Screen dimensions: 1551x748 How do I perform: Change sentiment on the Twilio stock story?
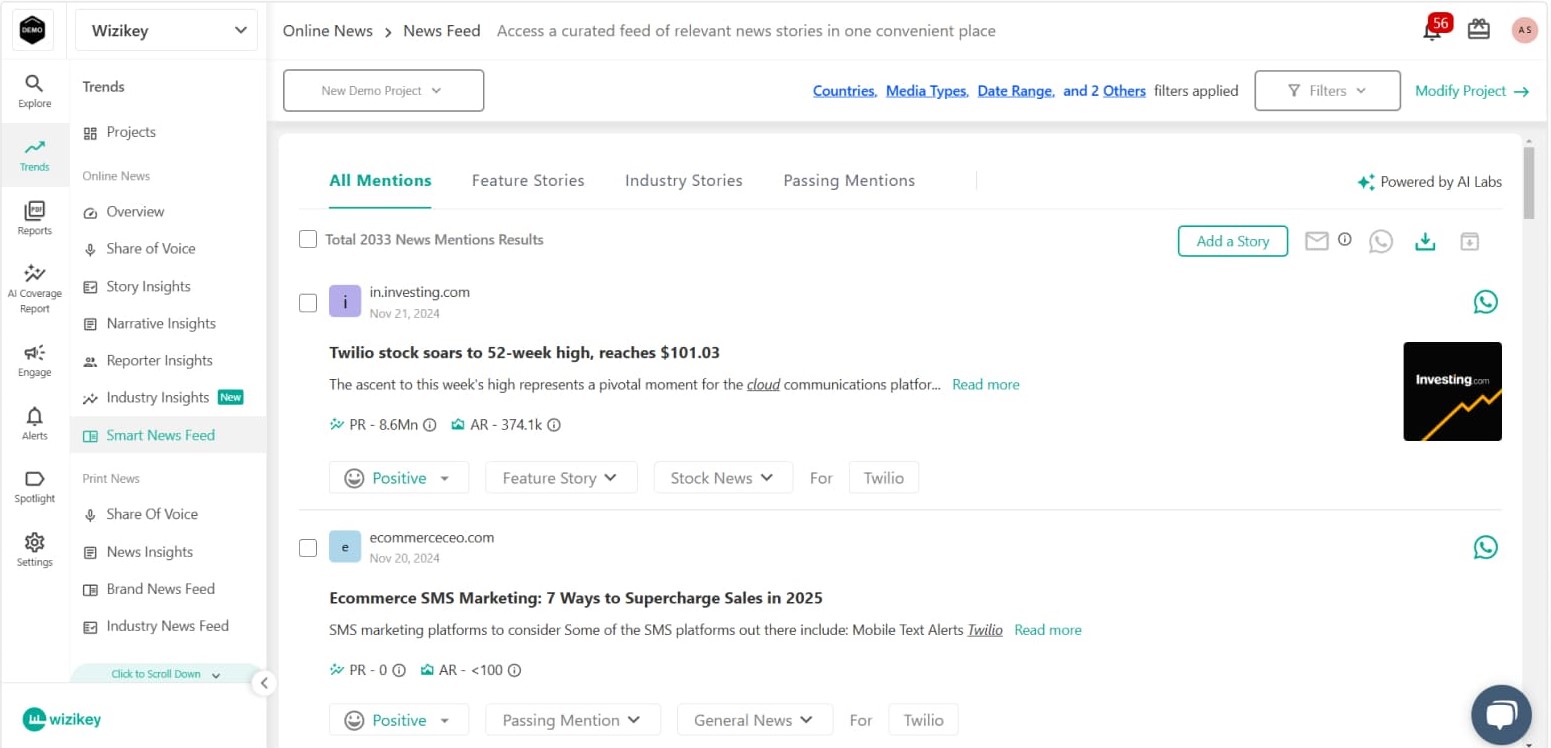coord(398,478)
